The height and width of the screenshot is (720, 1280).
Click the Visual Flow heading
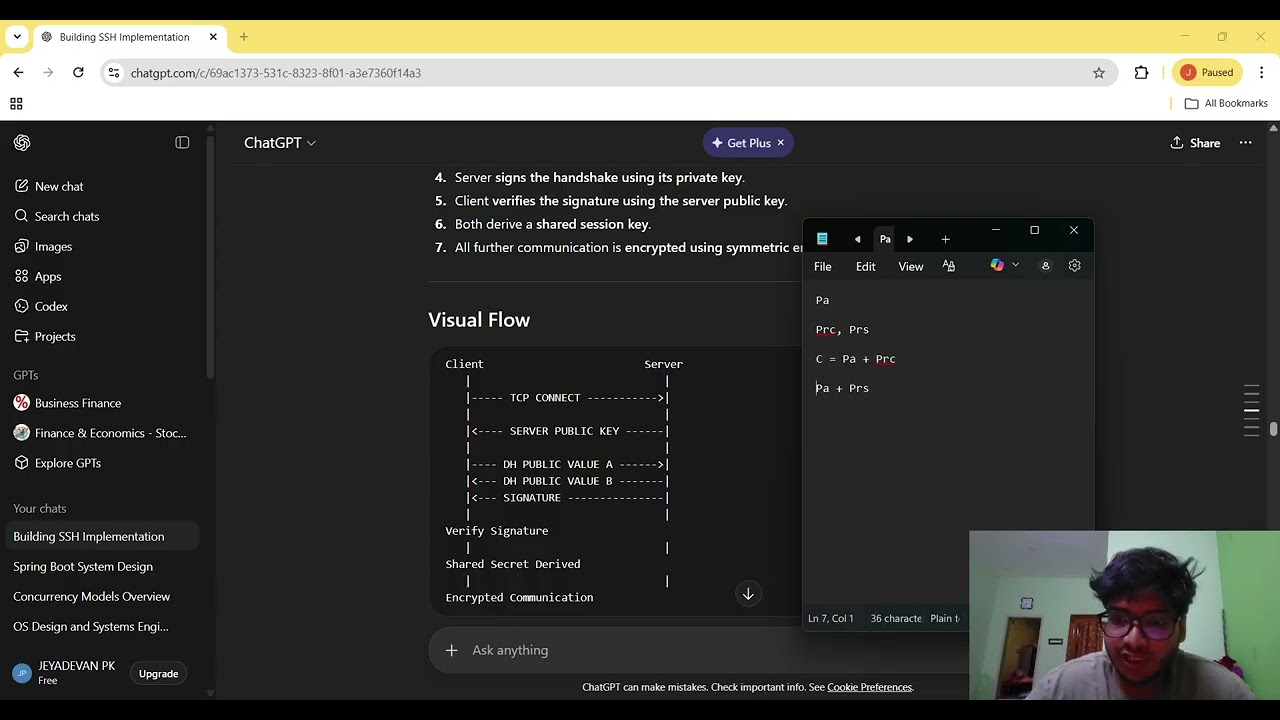479,320
